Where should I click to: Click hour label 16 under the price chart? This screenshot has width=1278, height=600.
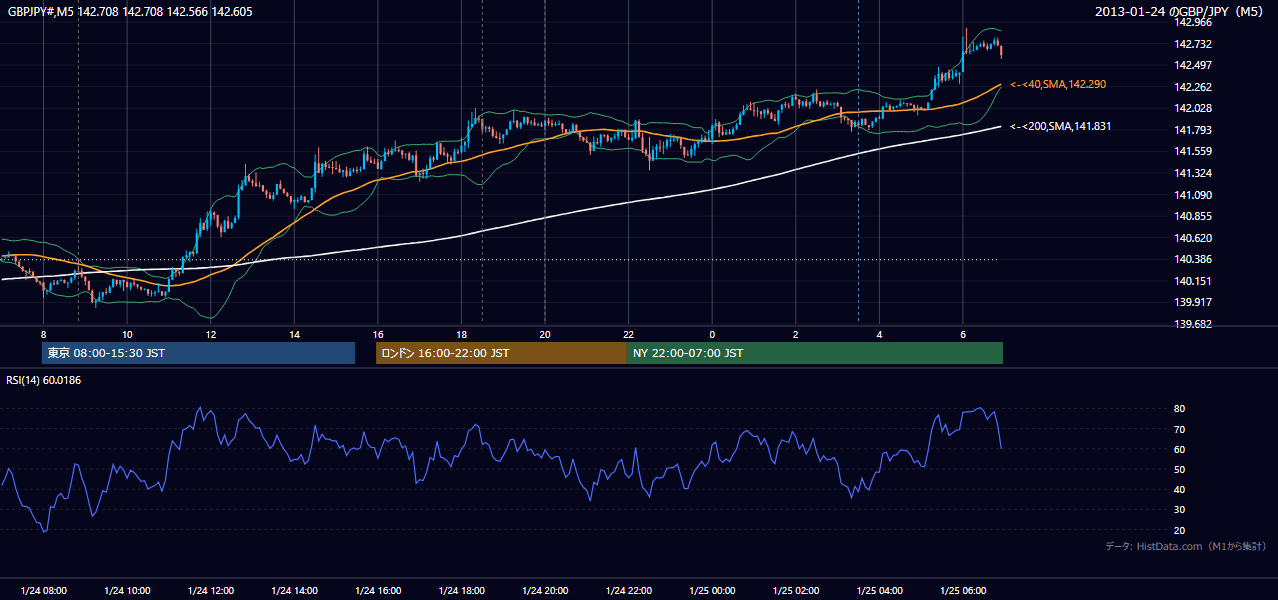[378, 334]
